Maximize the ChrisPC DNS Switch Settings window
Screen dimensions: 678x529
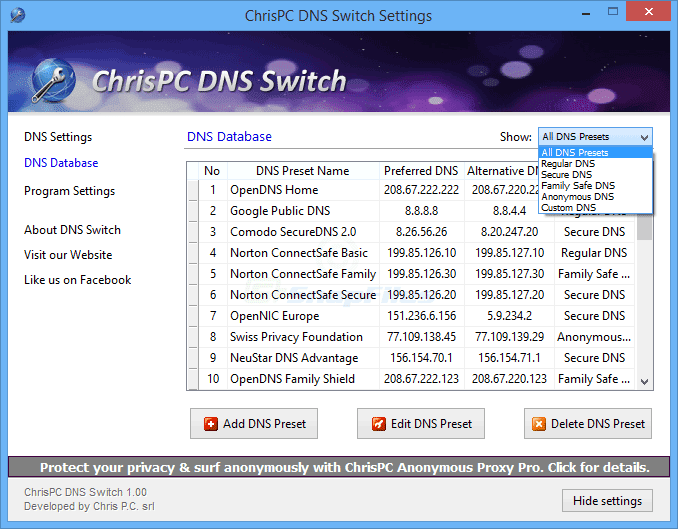pos(613,12)
